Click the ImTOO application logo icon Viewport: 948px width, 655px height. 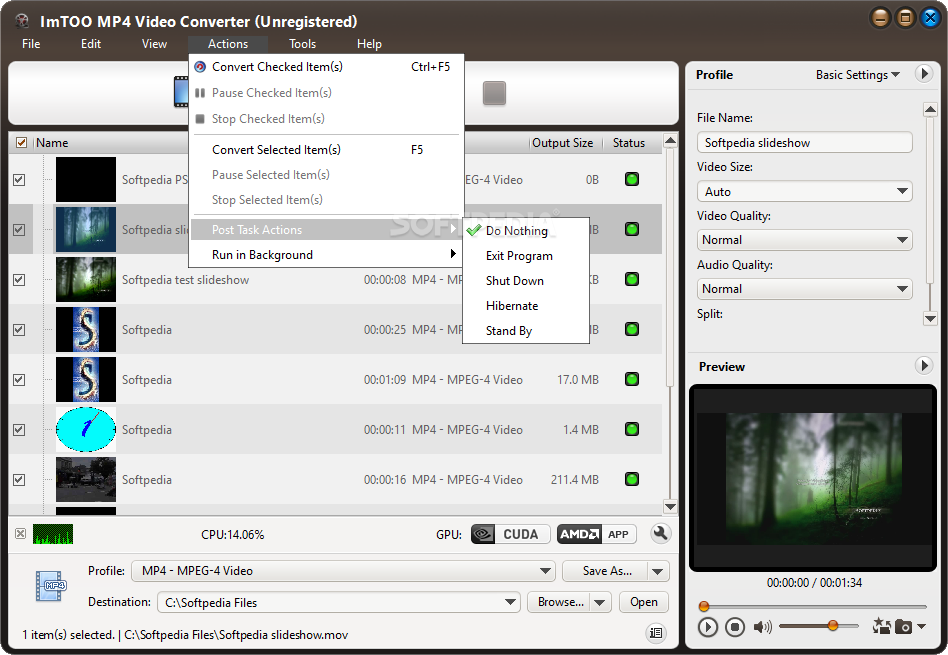pyautogui.click(x=23, y=21)
